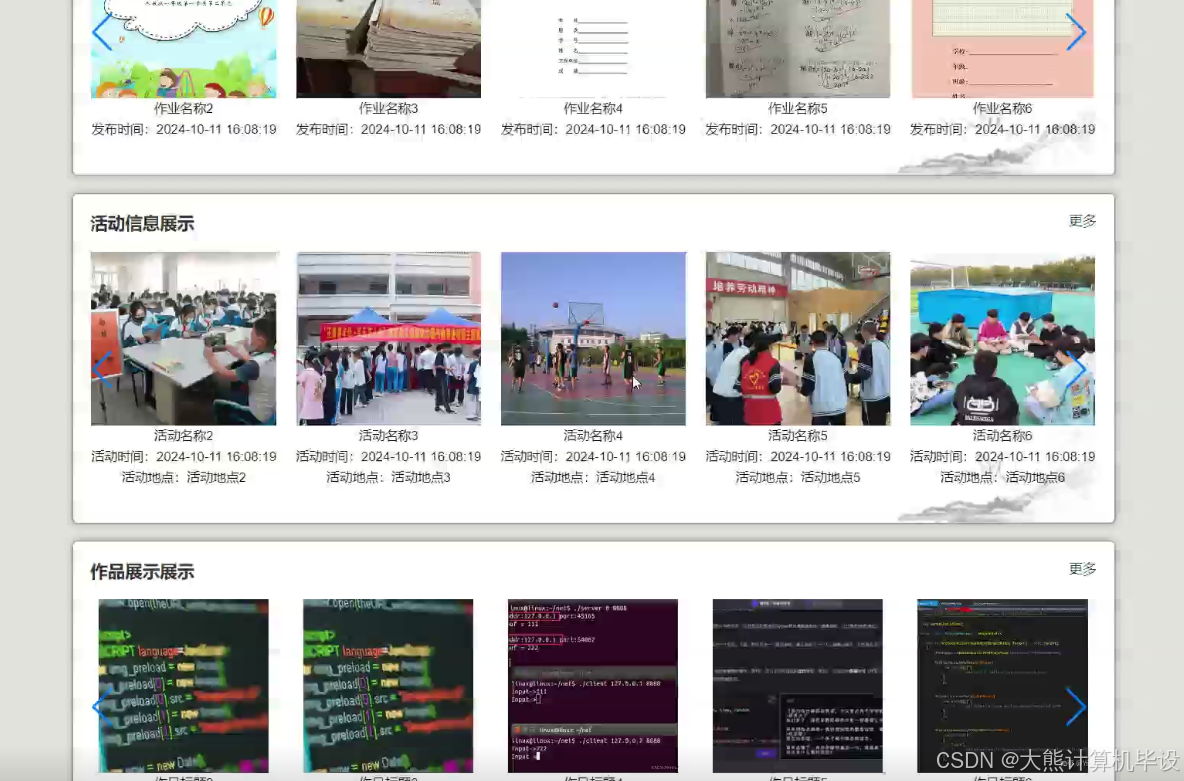Image resolution: width=1184 pixels, height=781 pixels.
Task: Open the dark chat window work thumbnail
Action: click(x=798, y=686)
